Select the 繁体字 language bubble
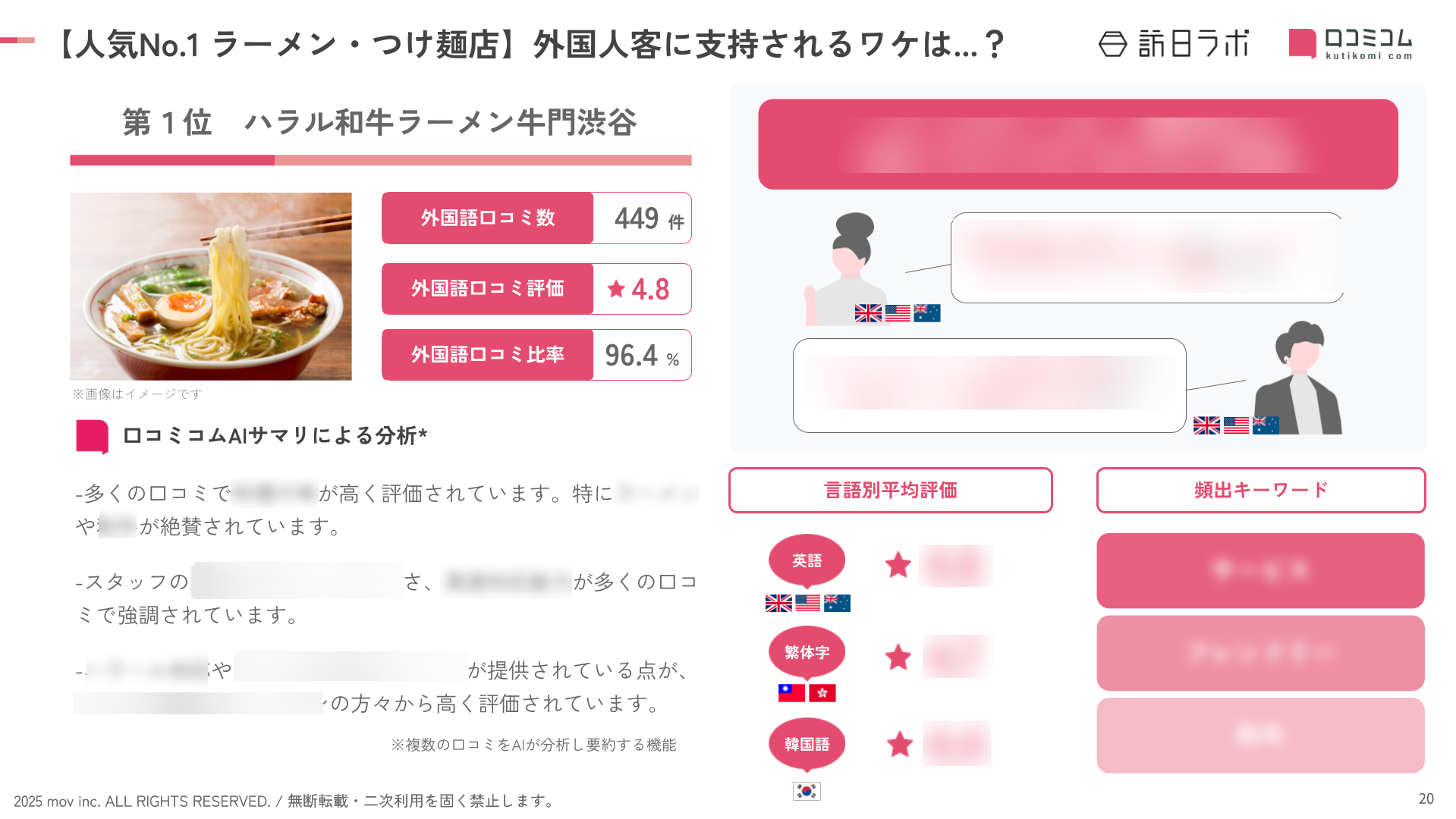The width and height of the screenshot is (1456, 819). 807,652
